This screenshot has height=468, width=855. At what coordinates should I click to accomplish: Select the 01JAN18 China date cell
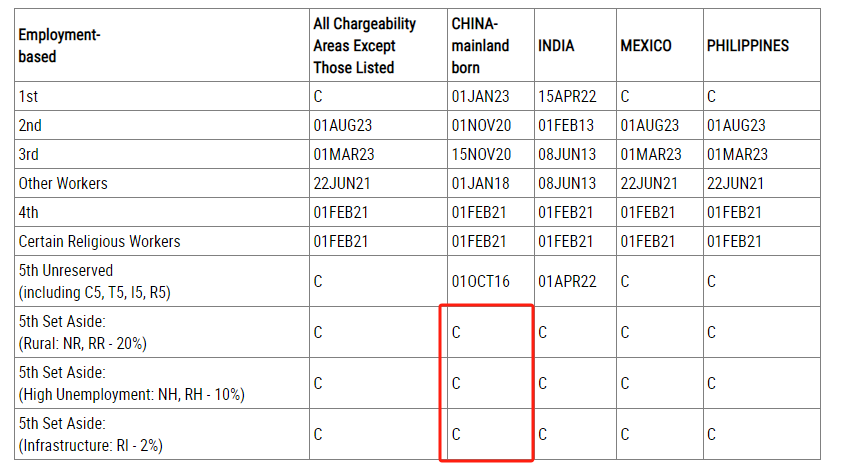pos(480,184)
